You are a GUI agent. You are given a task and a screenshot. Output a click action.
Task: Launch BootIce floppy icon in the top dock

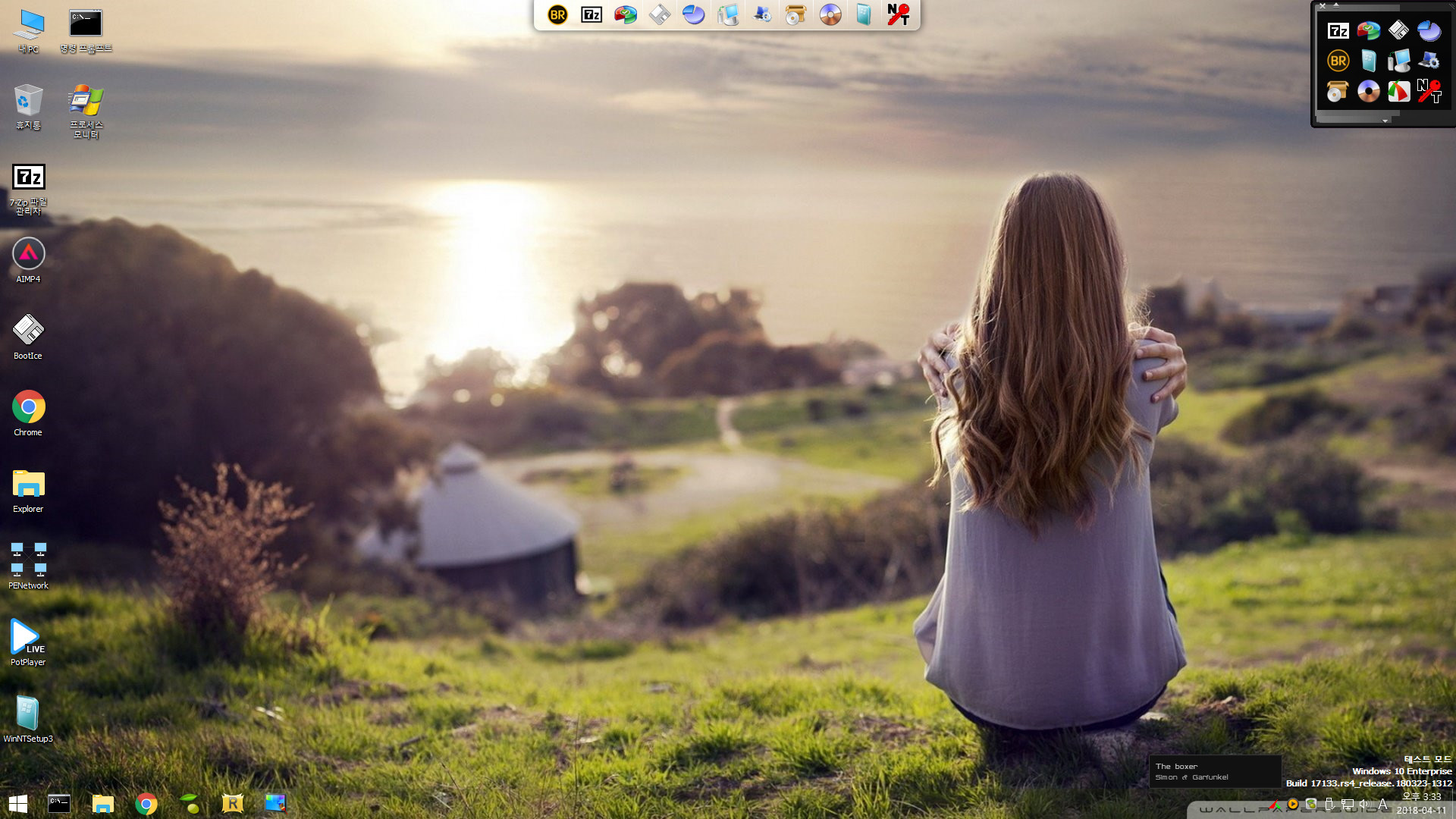[x=660, y=14]
